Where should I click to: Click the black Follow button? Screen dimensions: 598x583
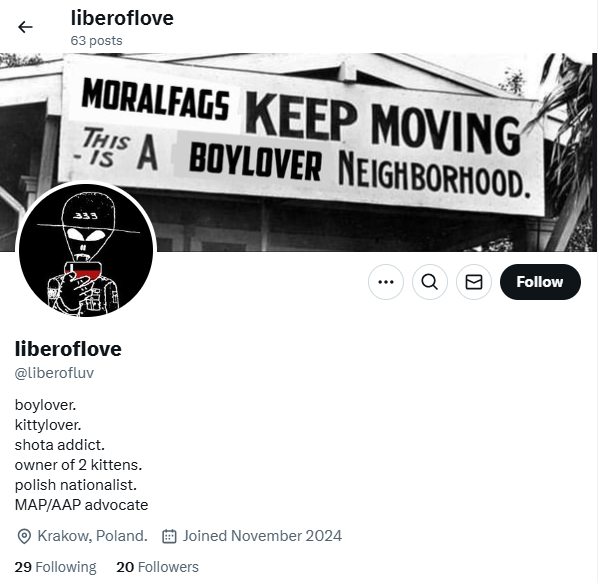coord(540,282)
